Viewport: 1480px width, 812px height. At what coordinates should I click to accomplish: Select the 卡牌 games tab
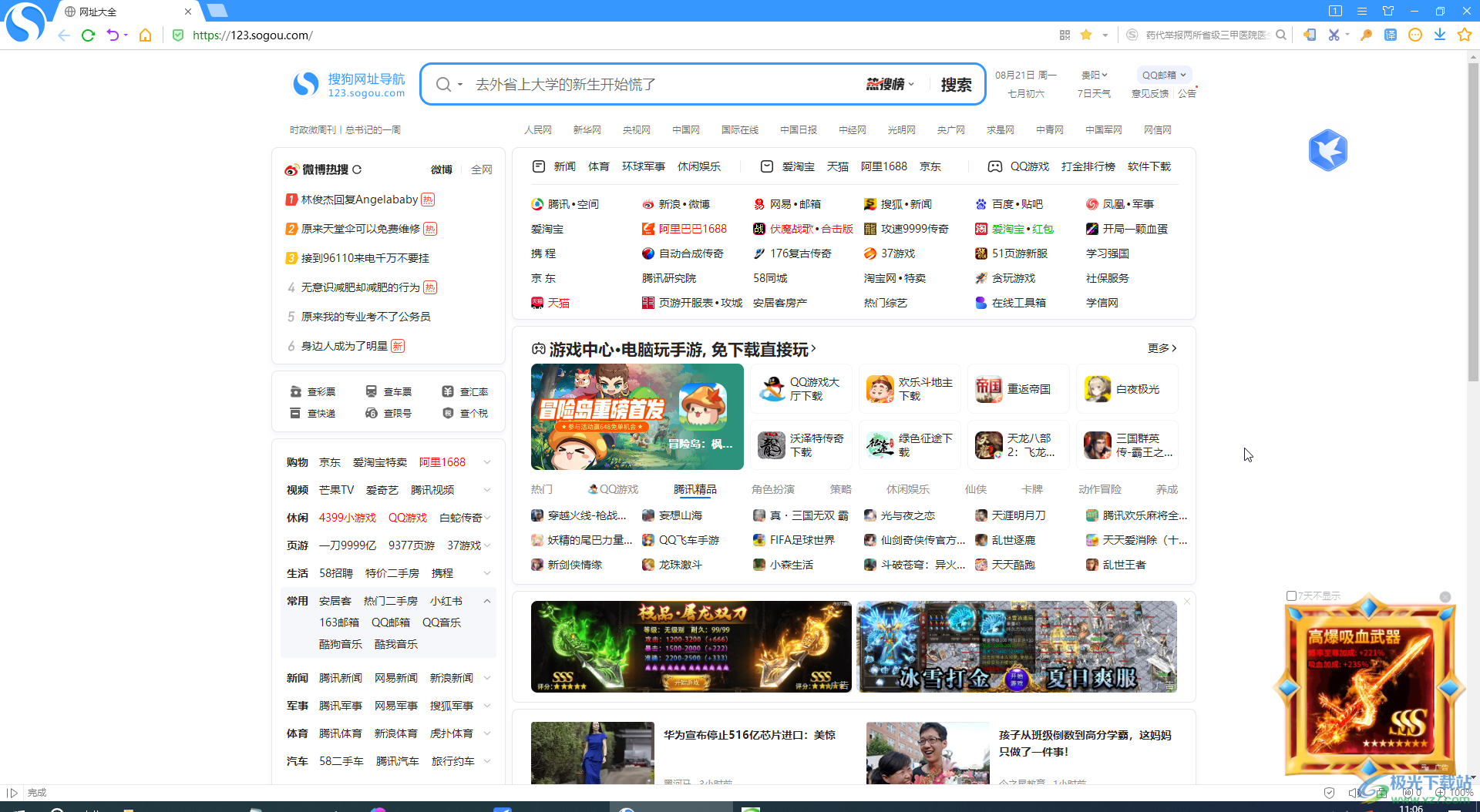(x=1032, y=489)
